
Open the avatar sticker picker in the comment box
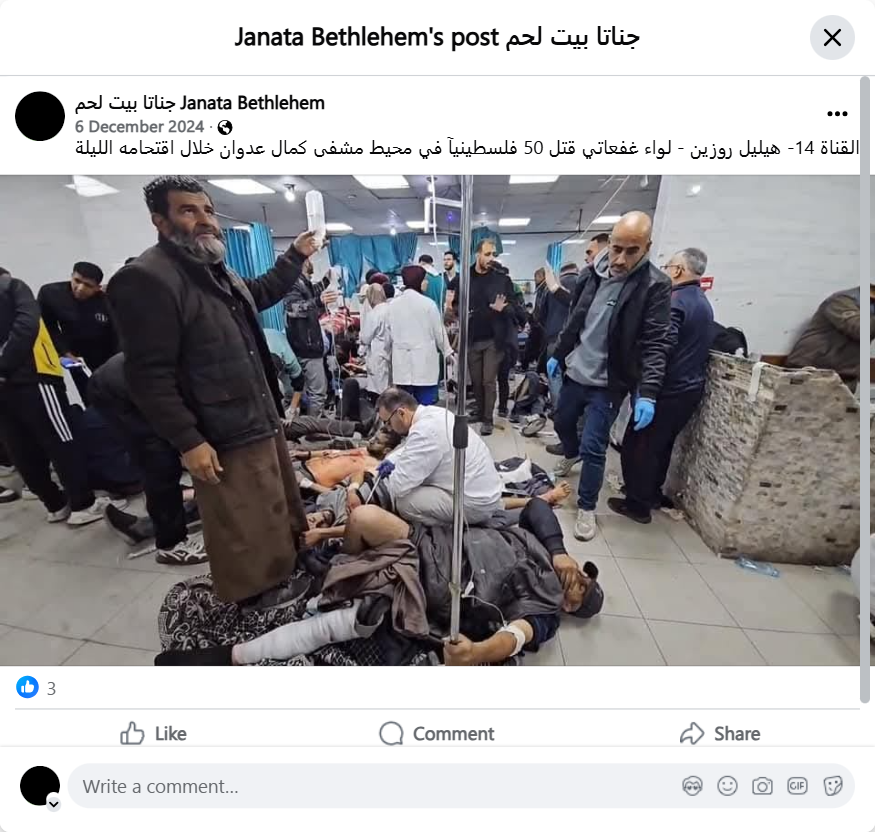point(692,786)
